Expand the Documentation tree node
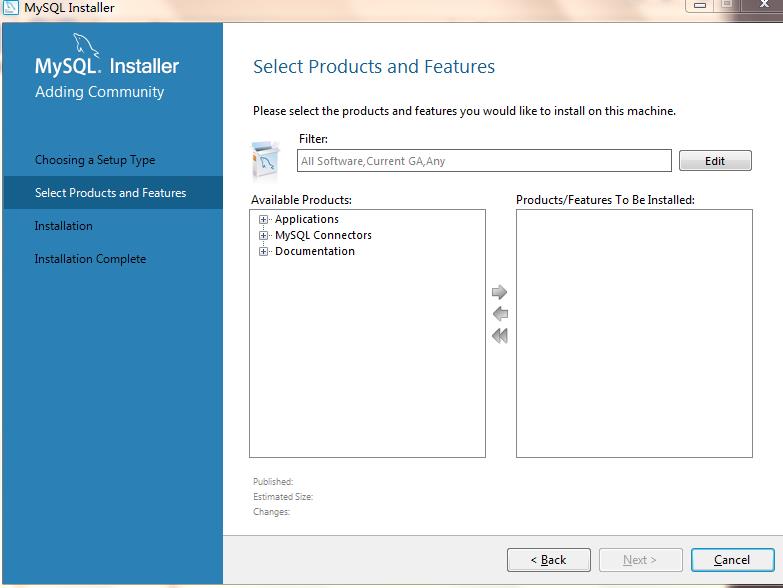This screenshot has width=783, height=588. [x=263, y=252]
